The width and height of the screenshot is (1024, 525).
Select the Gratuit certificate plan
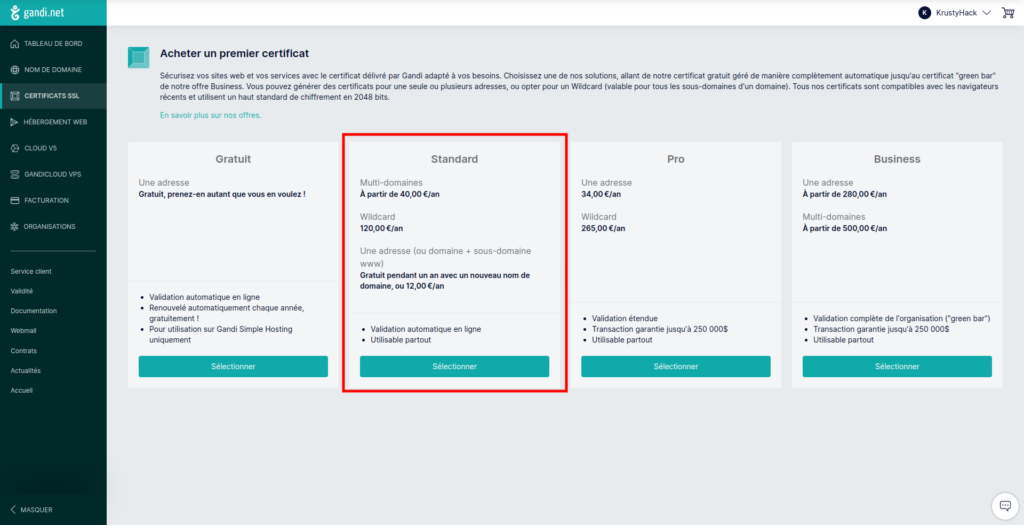pos(233,366)
